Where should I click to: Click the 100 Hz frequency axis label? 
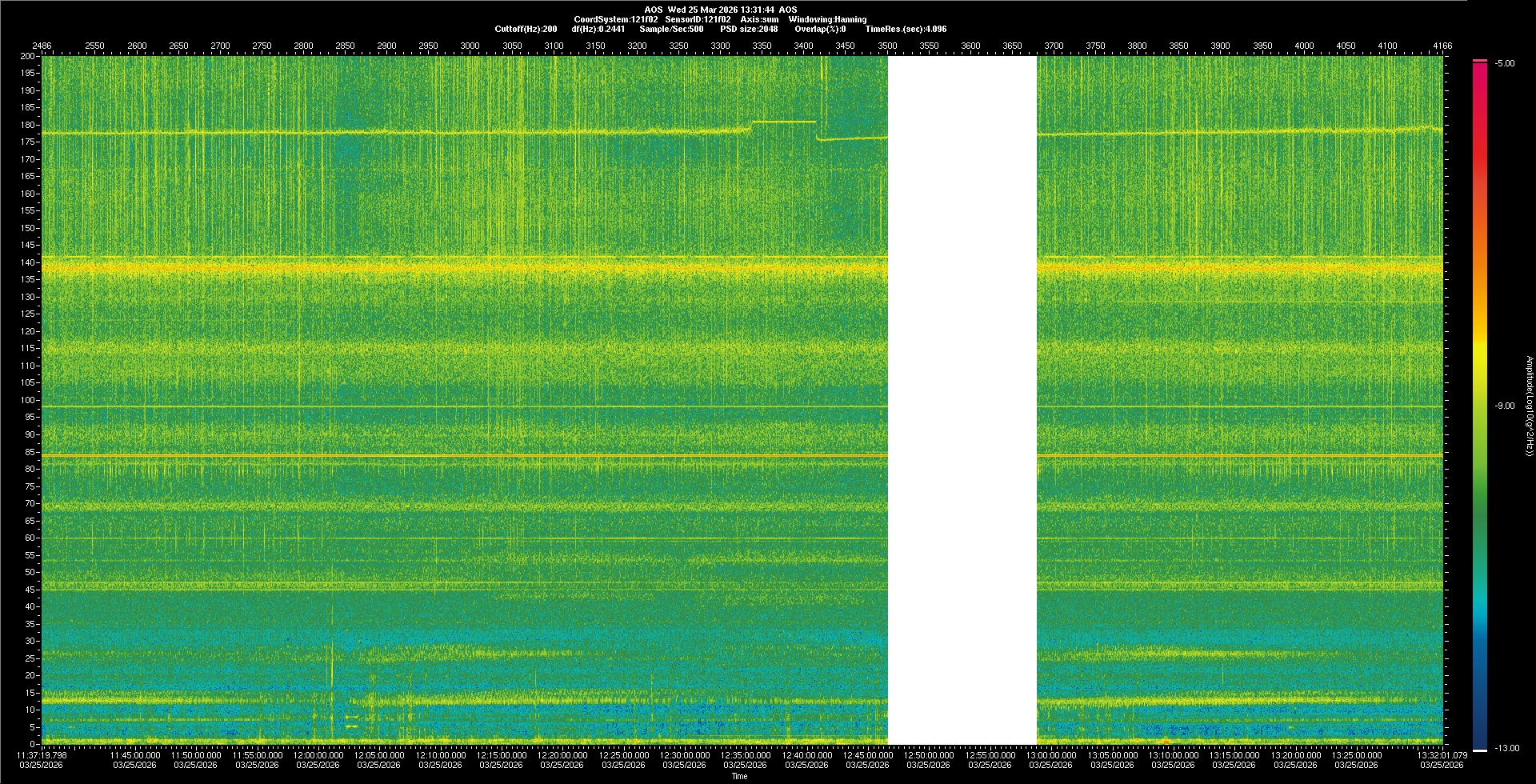point(28,400)
